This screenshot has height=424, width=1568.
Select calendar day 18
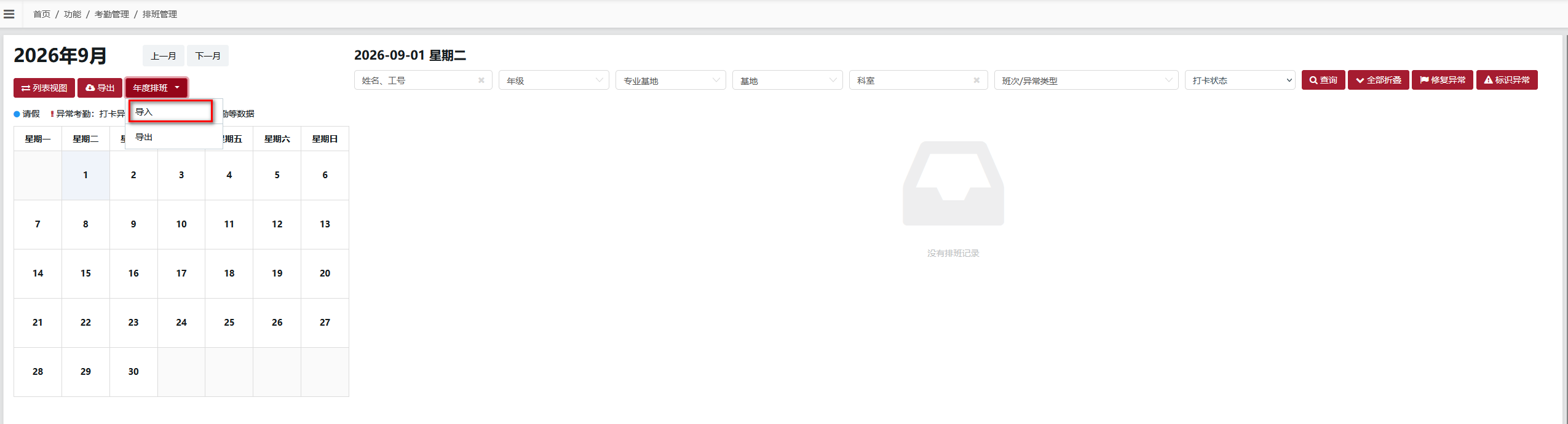[229, 273]
